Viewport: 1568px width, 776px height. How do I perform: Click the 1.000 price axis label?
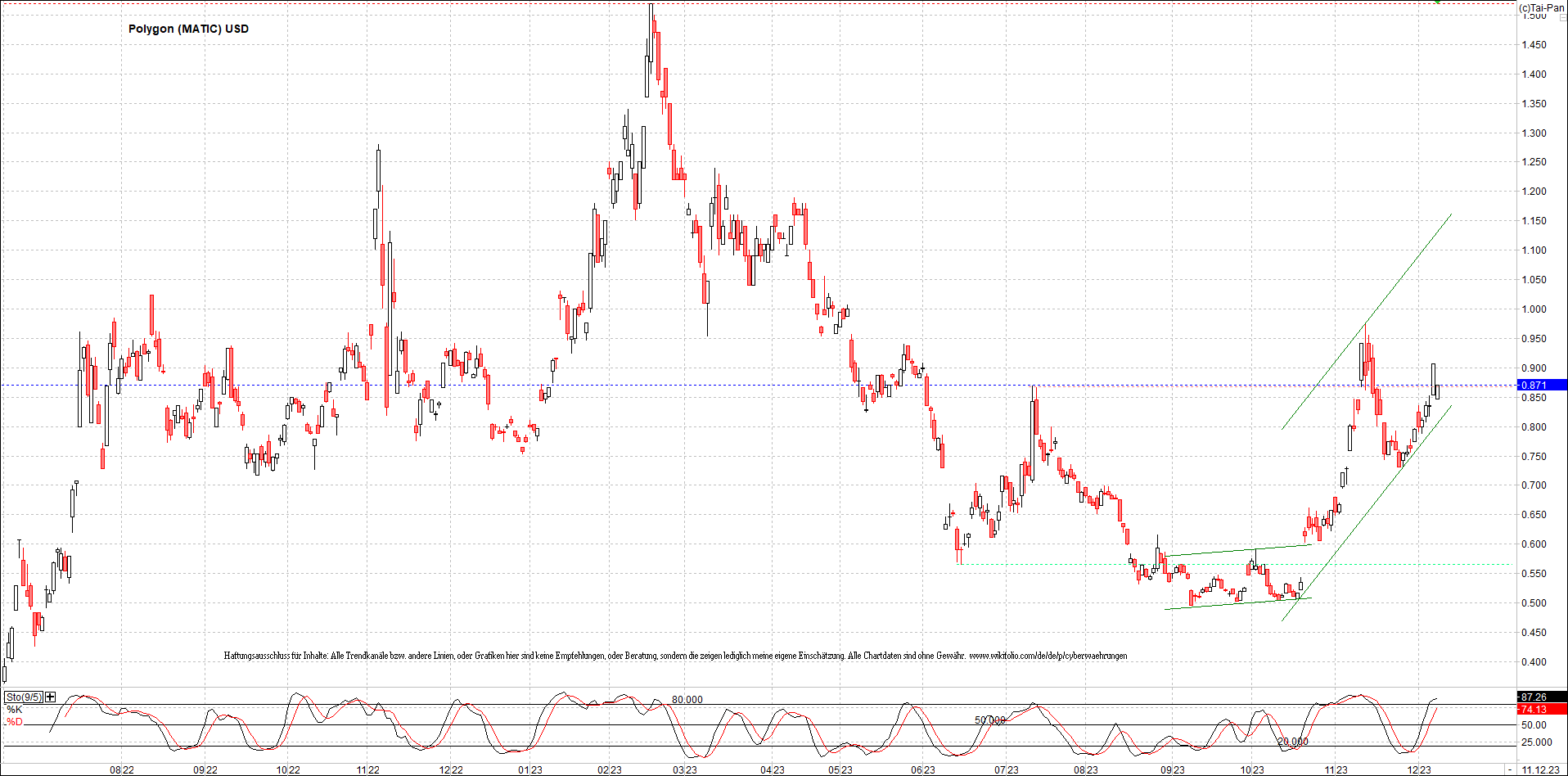(x=1534, y=309)
